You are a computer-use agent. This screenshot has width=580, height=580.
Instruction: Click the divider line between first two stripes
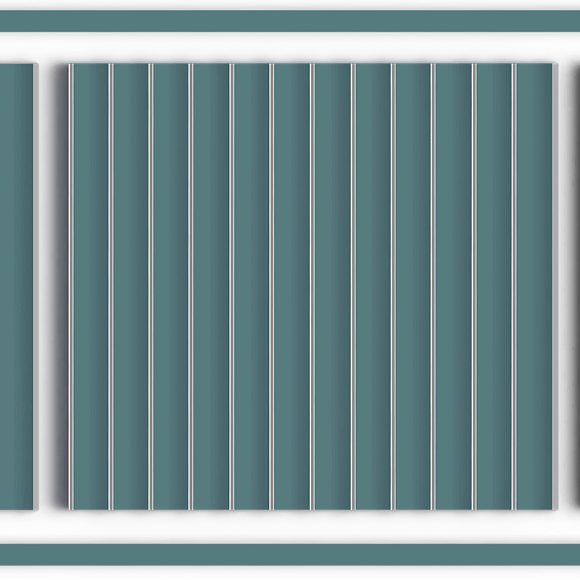click(111, 287)
